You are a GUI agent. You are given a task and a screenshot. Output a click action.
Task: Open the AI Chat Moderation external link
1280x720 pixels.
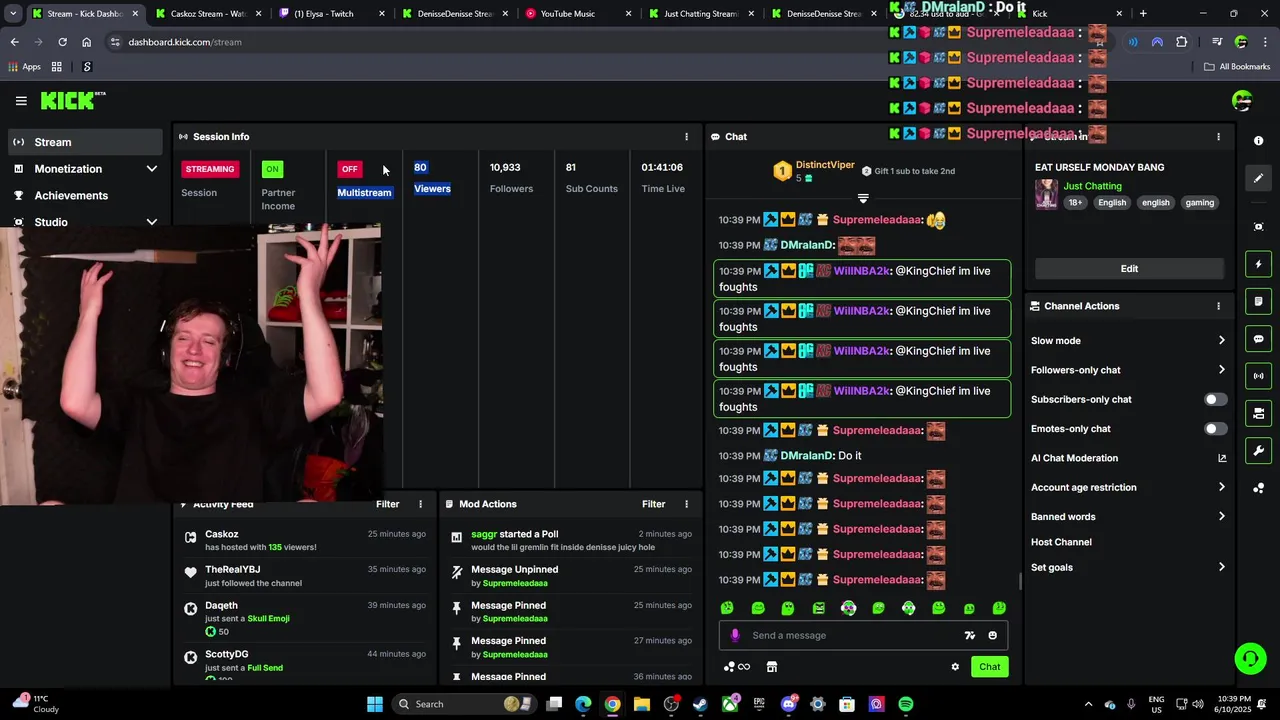[1221, 458]
